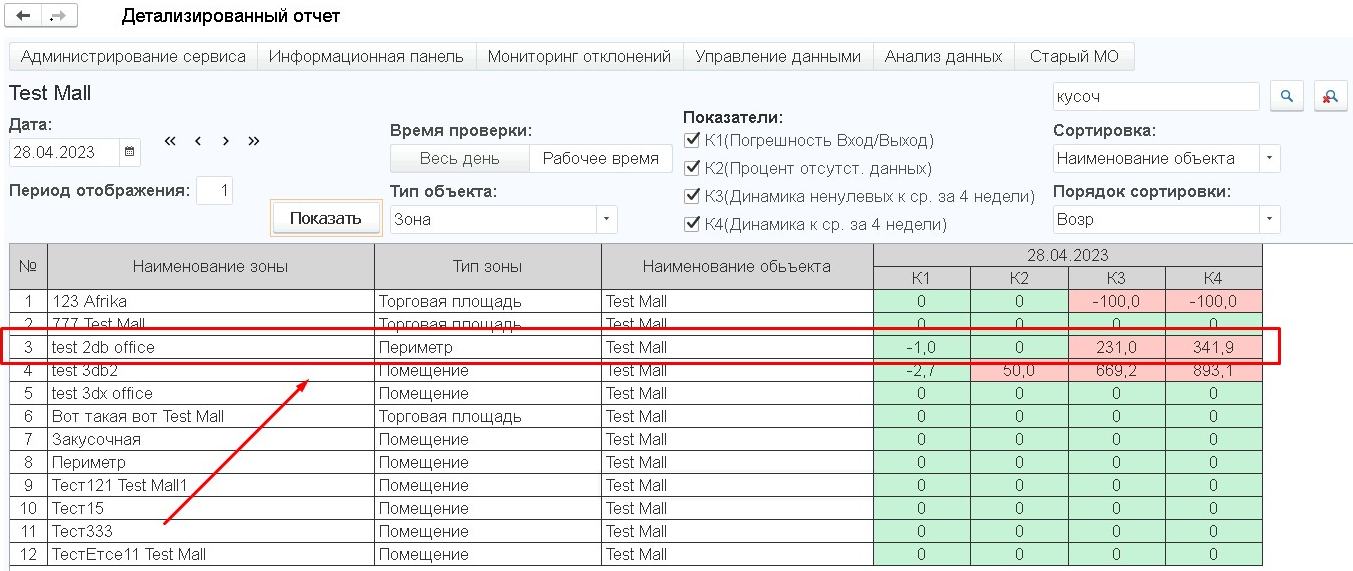Select 'Весь день' check time toggle
This screenshot has width=1353, height=571.
[459, 158]
